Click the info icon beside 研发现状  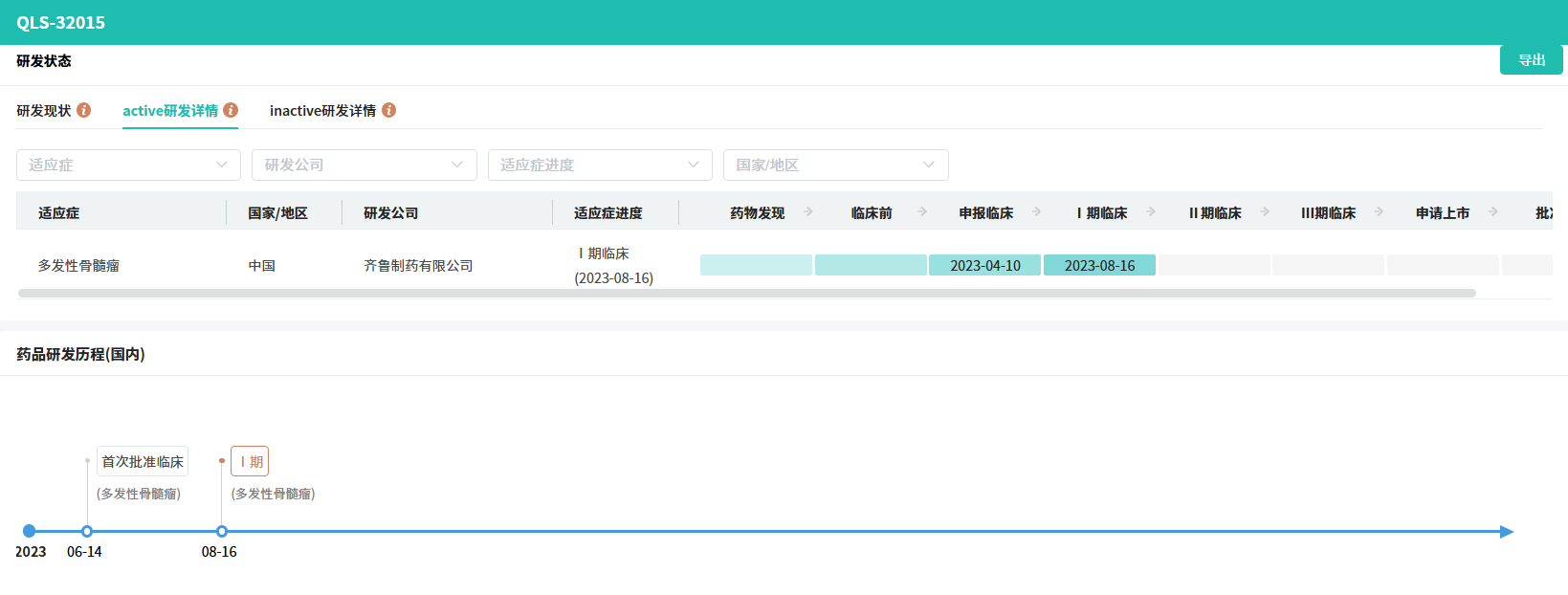click(84, 110)
